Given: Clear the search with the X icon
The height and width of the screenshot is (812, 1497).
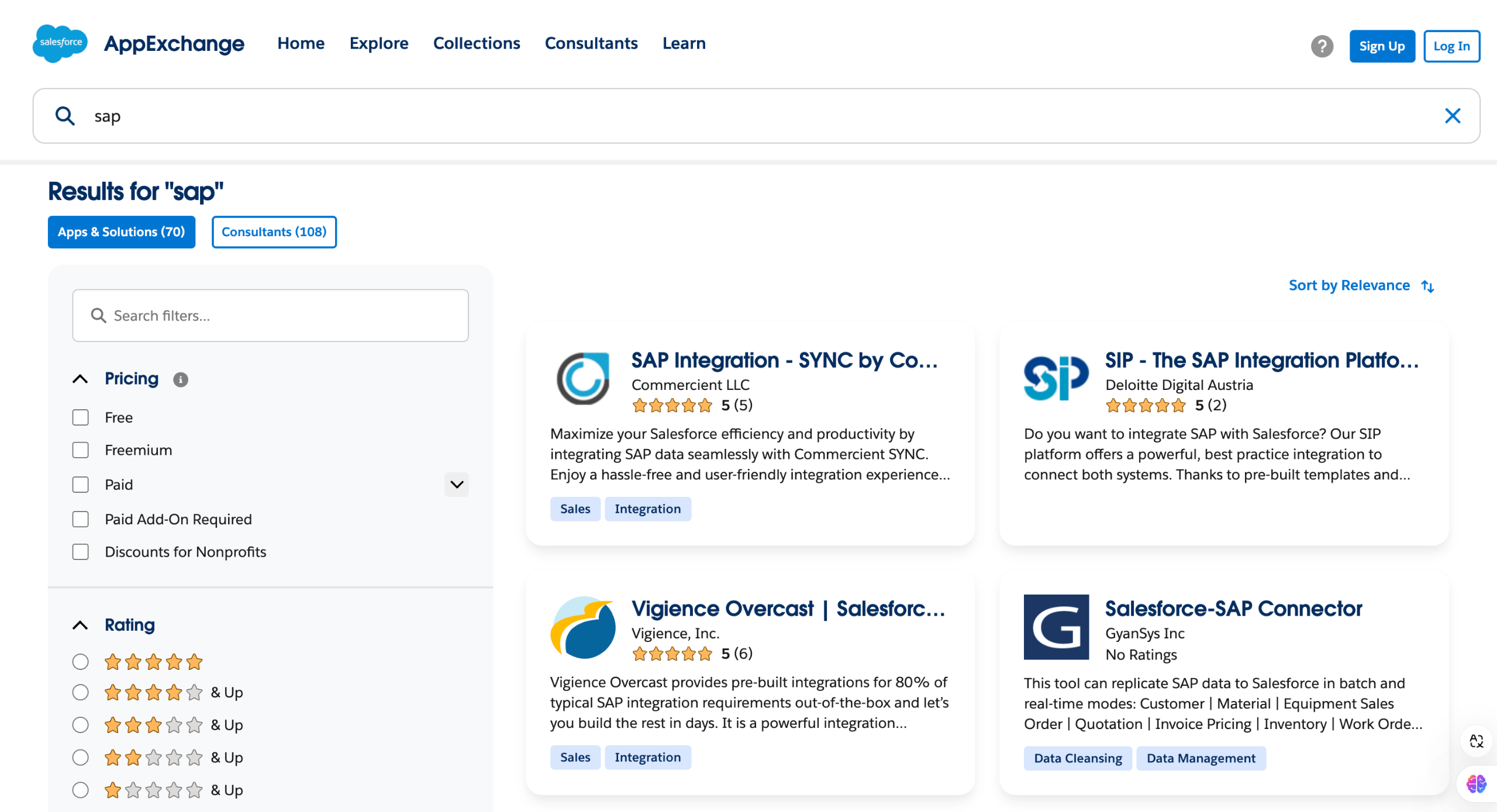Looking at the screenshot, I should coord(1453,116).
